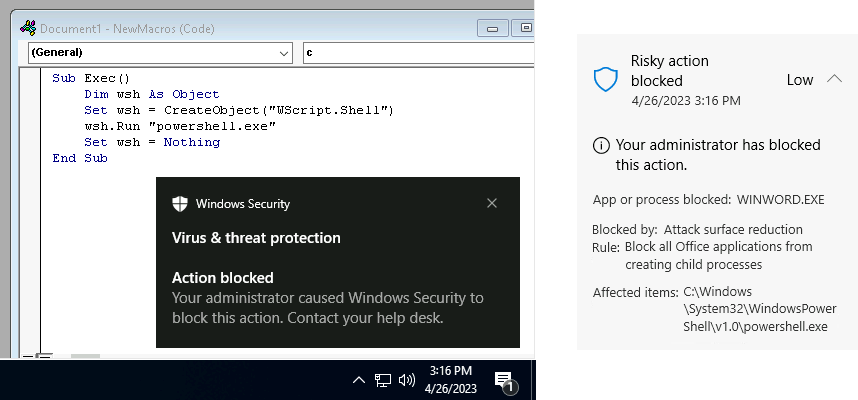The image size is (858, 400).
Task: Restore the NewMacros code window size
Action: click(523, 29)
